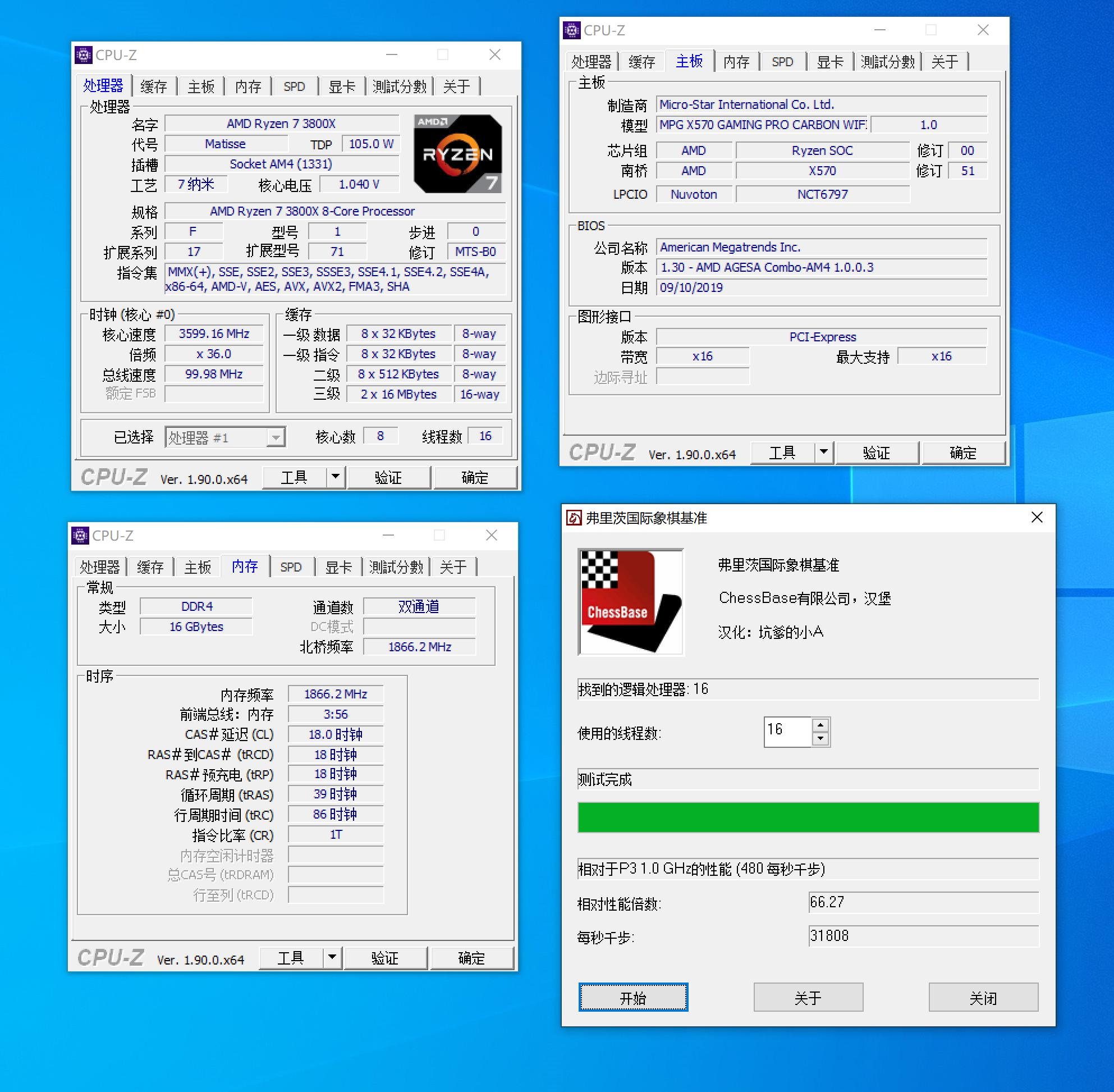Click CPU-Z icon in processor window title bar
Viewport: 1114px width, 1092px height.
click(83, 55)
